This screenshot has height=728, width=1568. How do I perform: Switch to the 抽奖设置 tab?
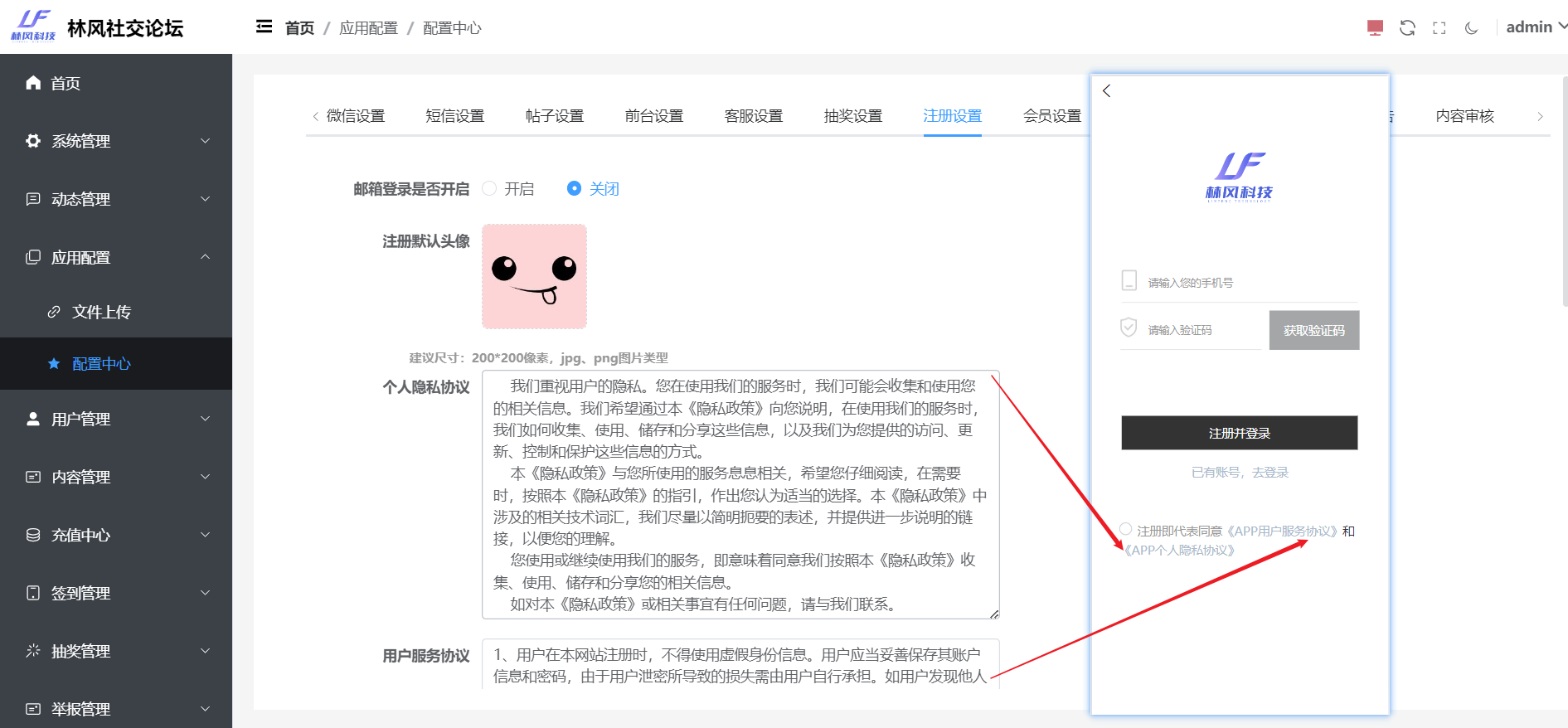[x=853, y=116]
